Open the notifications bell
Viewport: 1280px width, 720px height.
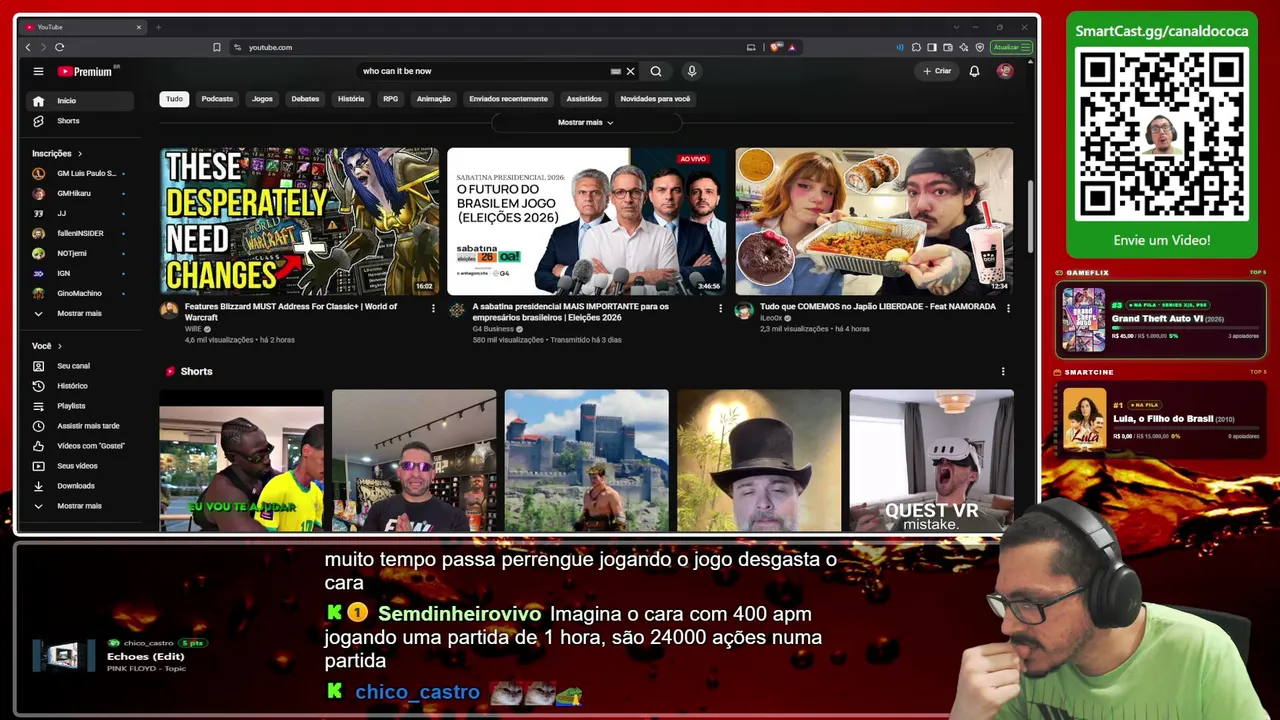click(974, 71)
